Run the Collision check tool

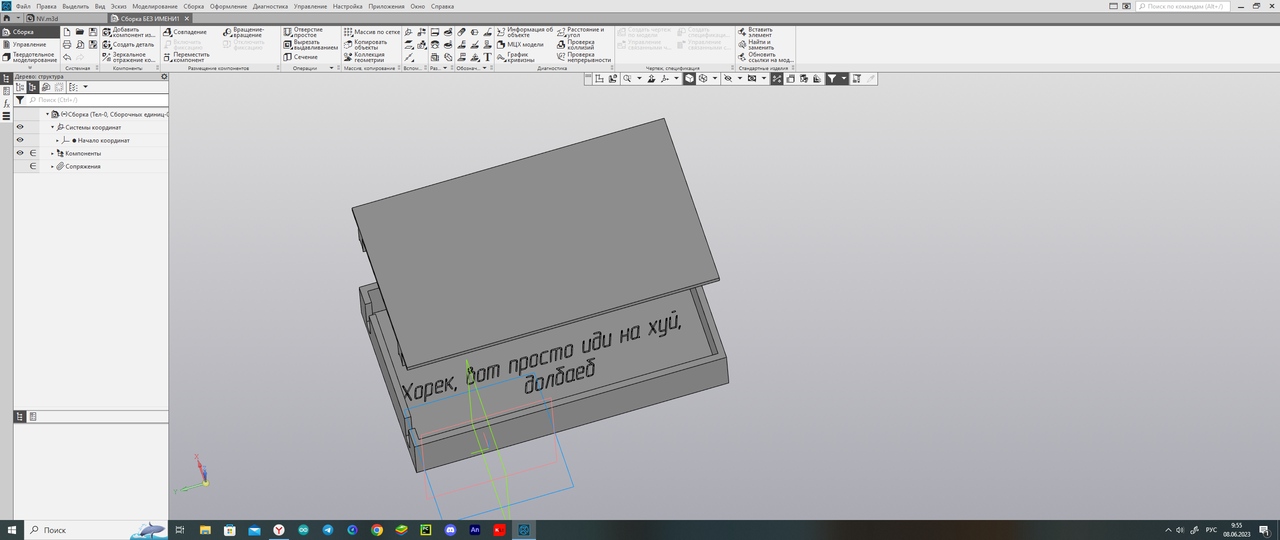coord(577,45)
